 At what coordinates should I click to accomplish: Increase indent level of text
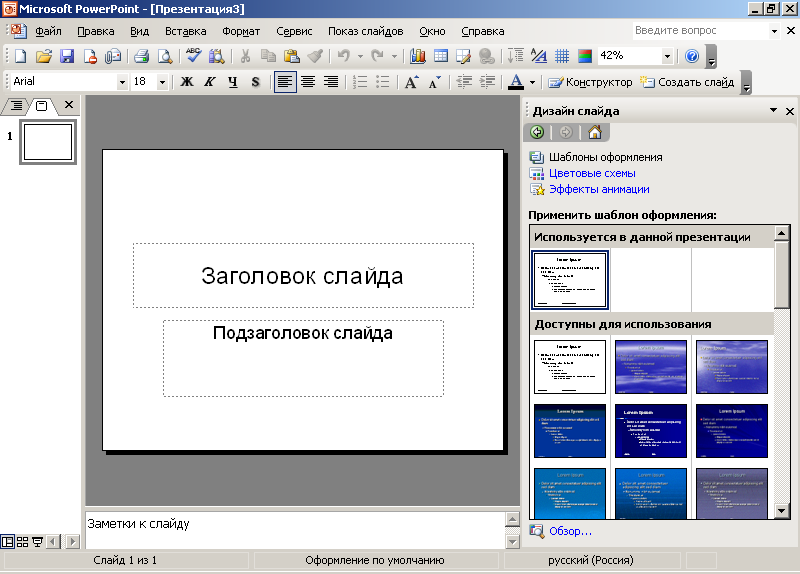coord(487,82)
